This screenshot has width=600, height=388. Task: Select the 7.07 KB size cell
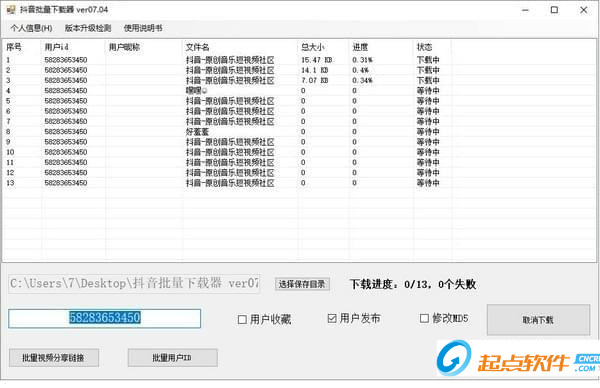pos(315,81)
